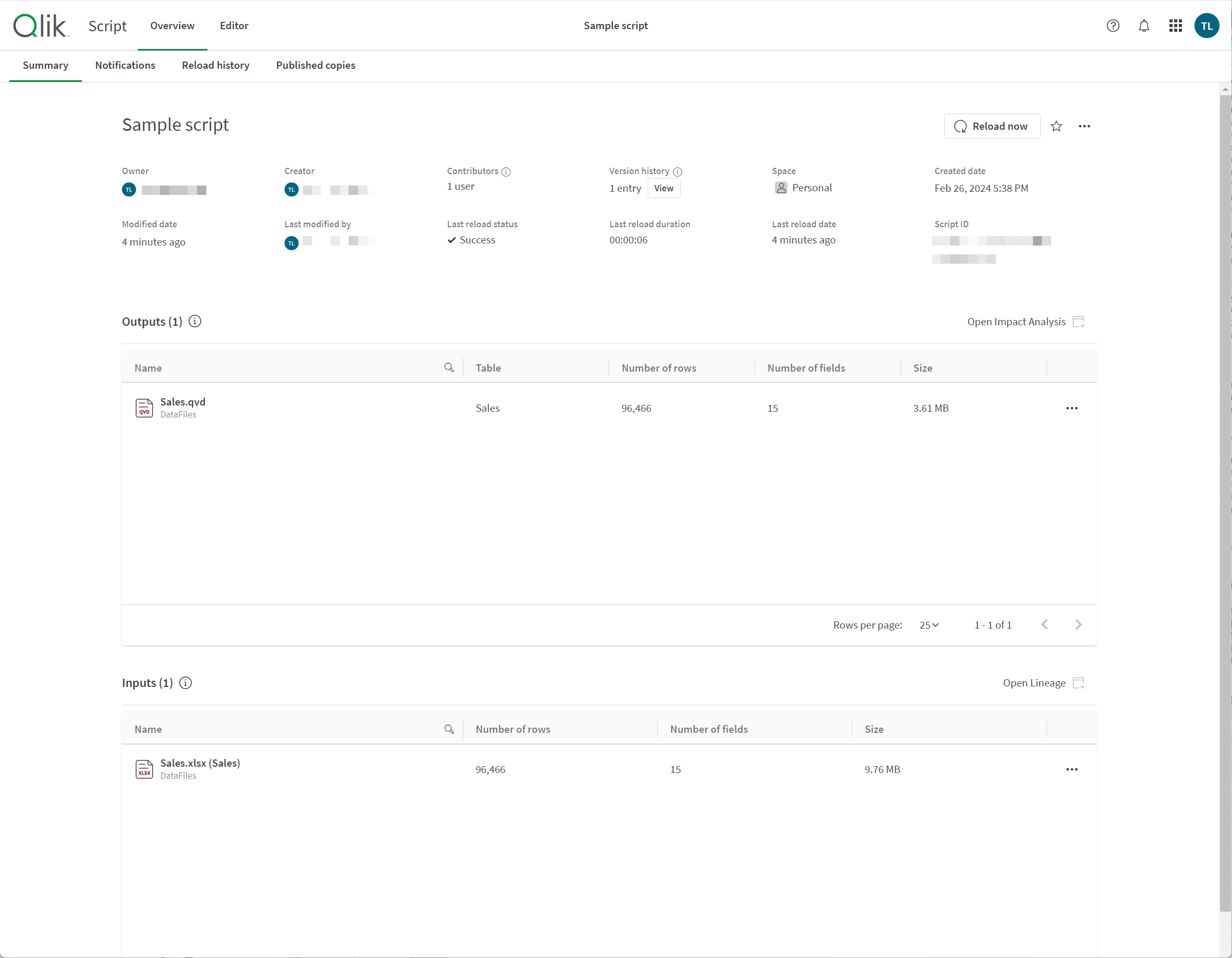Click help question mark icon

click(1113, 25)
